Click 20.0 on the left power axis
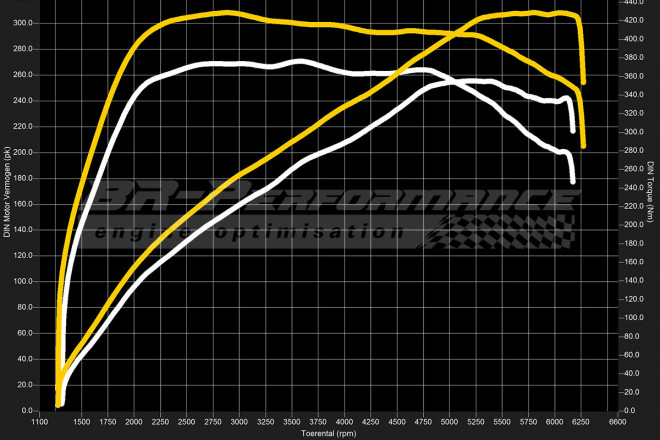 click(25, 385)
